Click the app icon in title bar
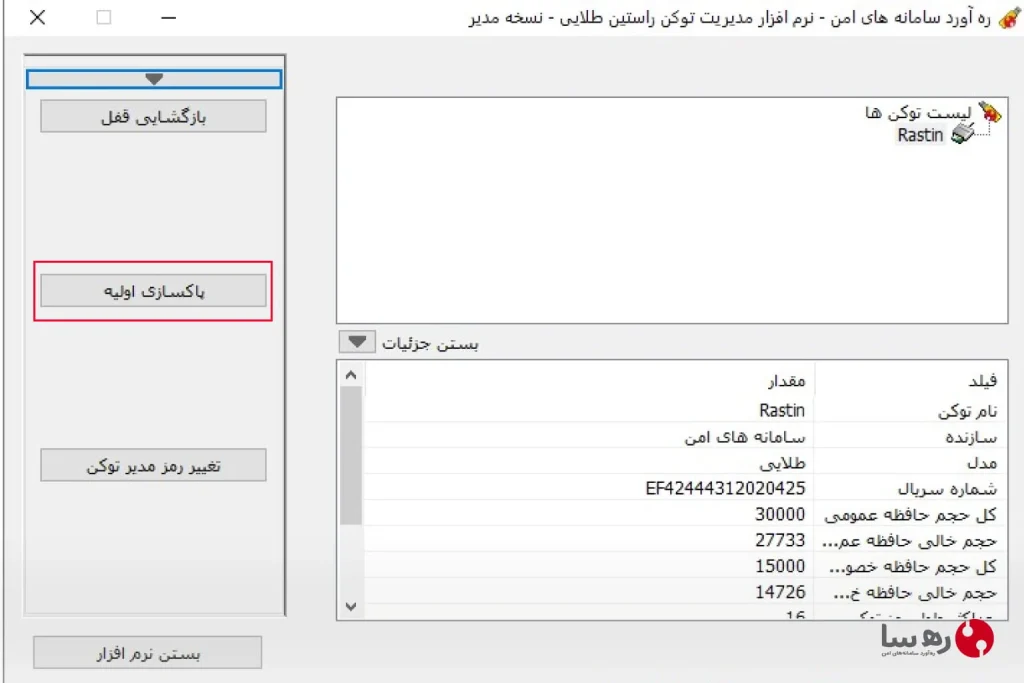This screenshot has width=1024, height=683. 1008,18
